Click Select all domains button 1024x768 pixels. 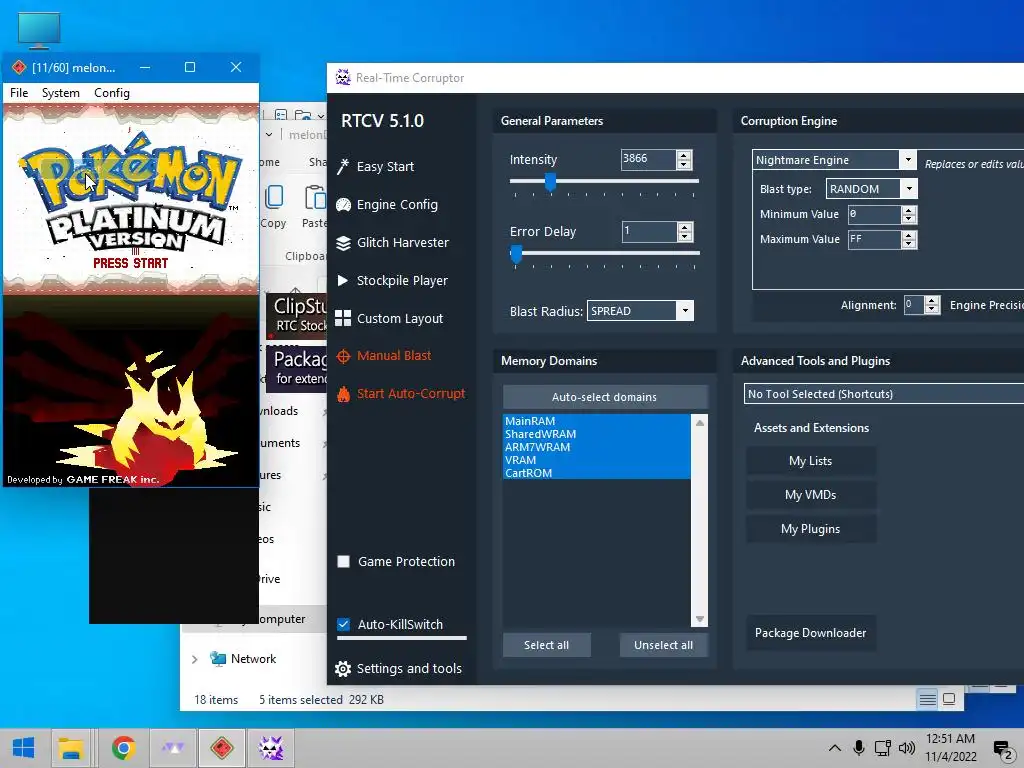[547, 645]
